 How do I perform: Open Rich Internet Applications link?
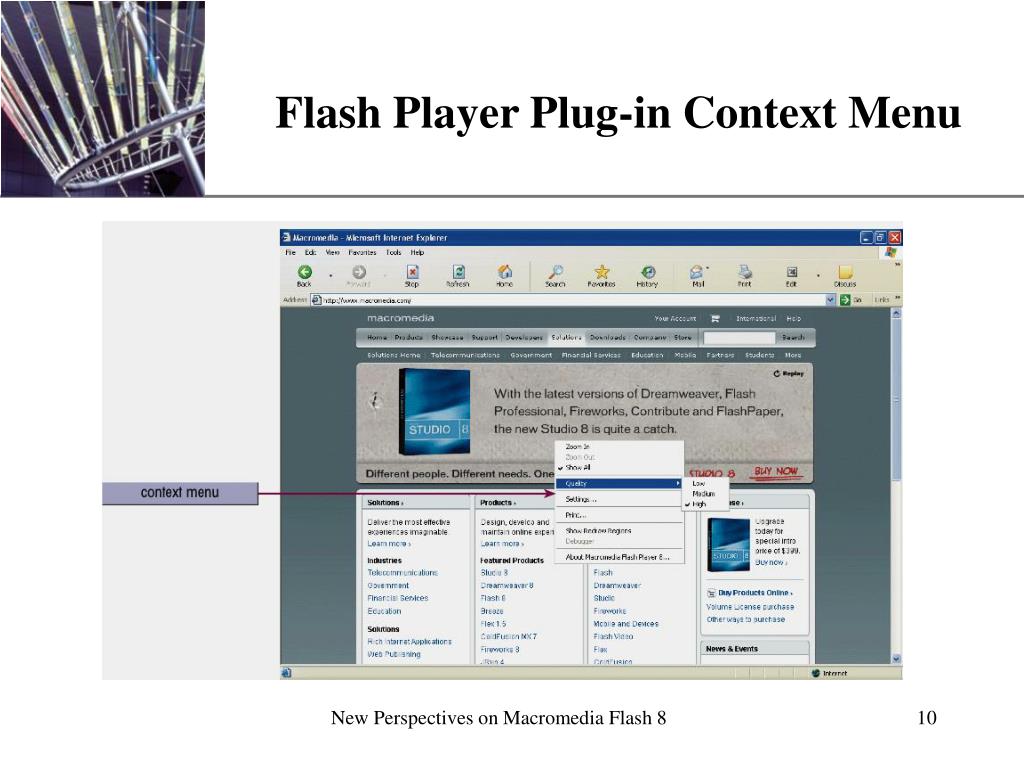coord(409,641)
